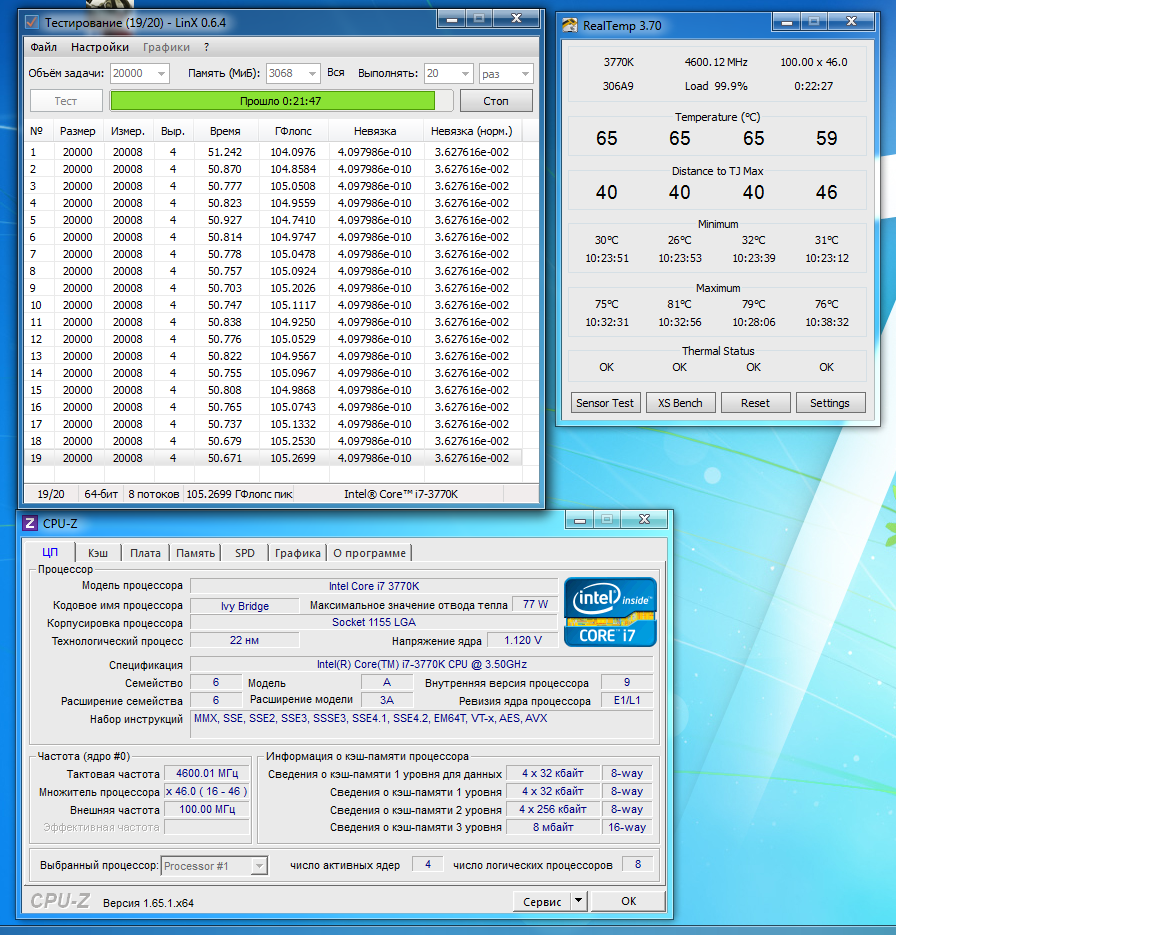Select row 10 with time 50.747

272,305
